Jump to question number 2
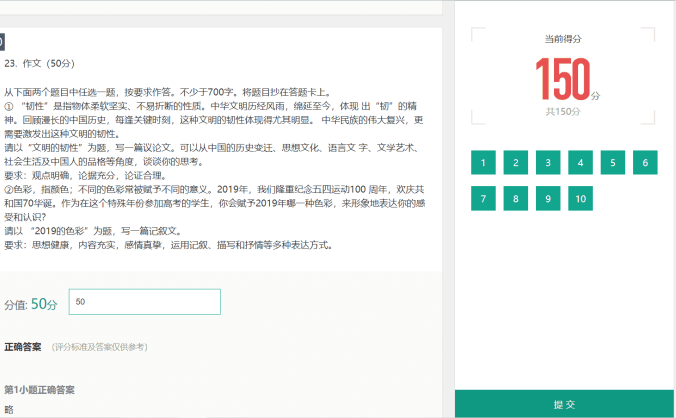 coord(516,162)
